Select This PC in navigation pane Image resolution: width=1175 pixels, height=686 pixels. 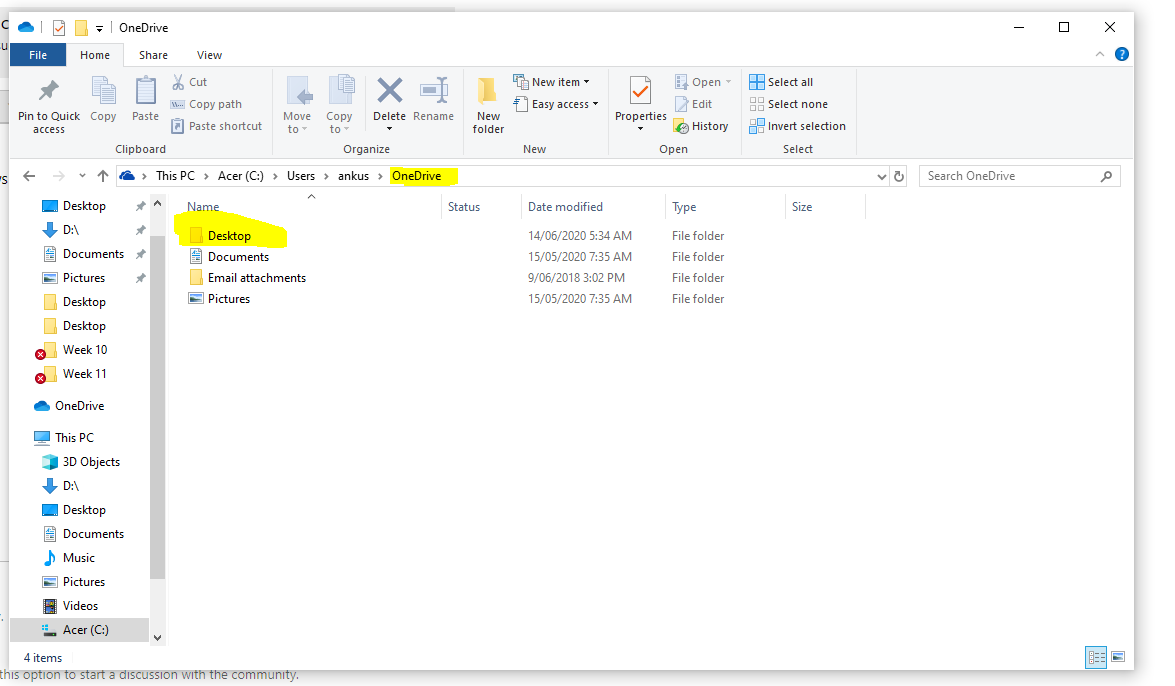point(74,437)
